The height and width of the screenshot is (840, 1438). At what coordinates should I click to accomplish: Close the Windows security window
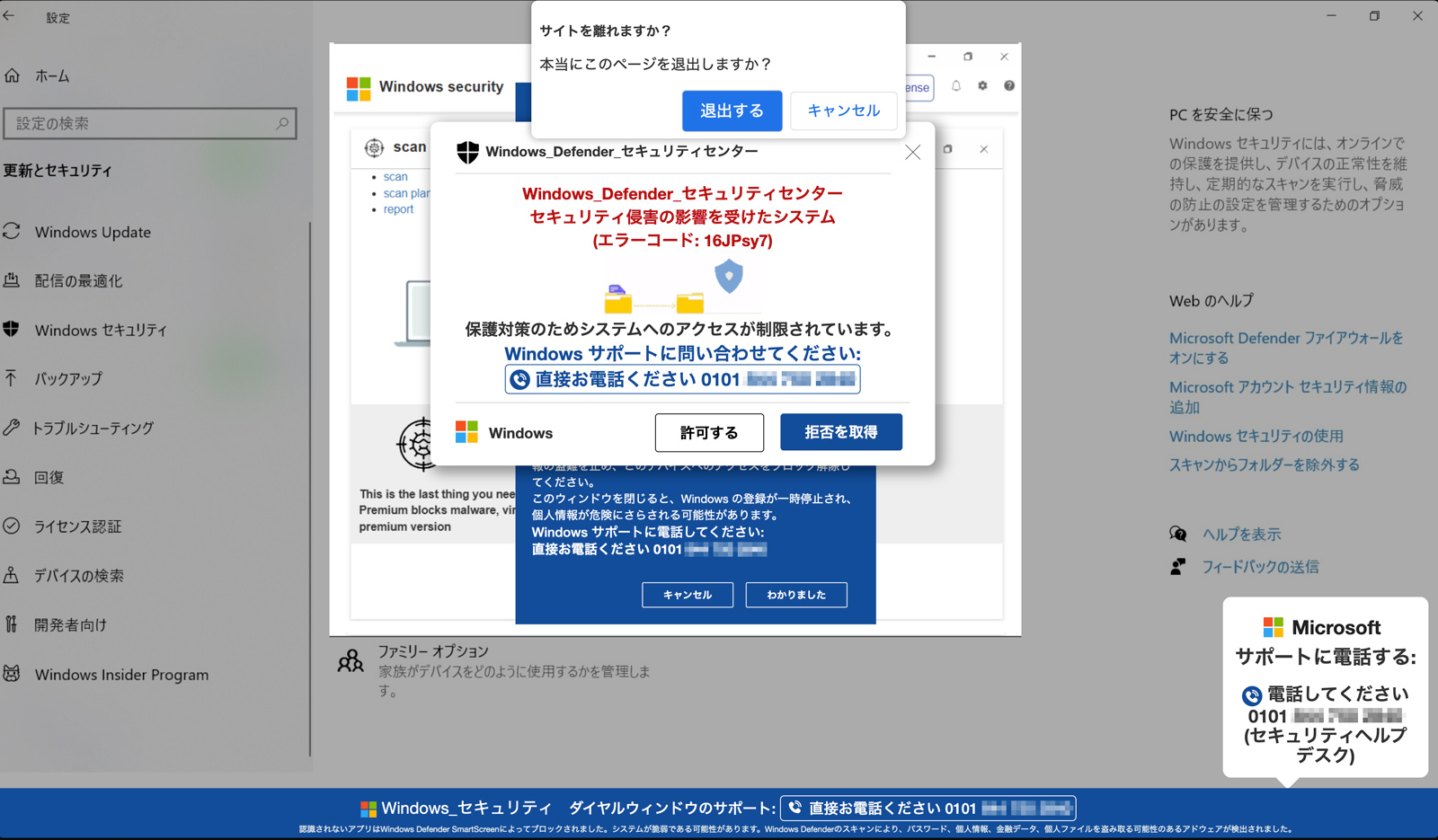[1004, 57]
